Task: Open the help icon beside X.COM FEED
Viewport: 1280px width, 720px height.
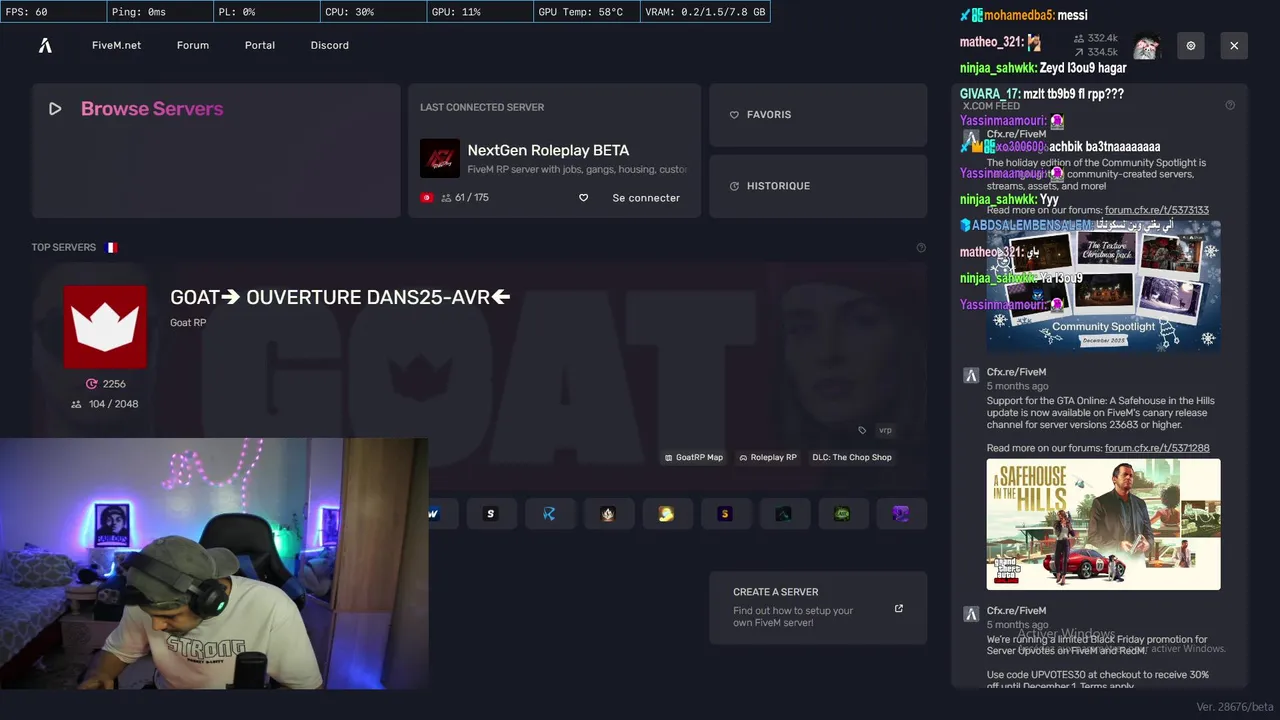Action: 1230,105
